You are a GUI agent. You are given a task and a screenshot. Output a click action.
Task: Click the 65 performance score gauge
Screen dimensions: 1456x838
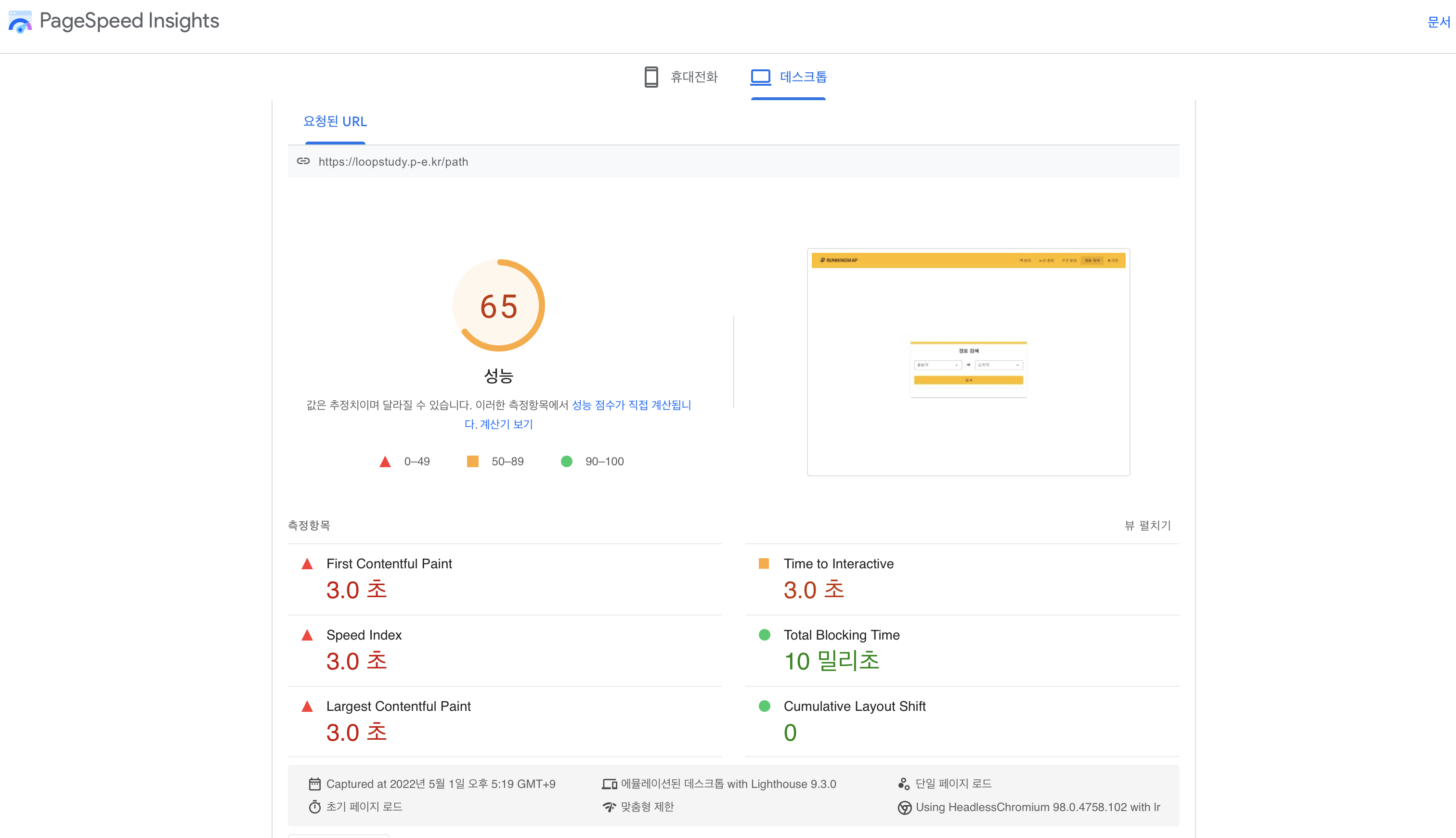(x=499, y=306)
